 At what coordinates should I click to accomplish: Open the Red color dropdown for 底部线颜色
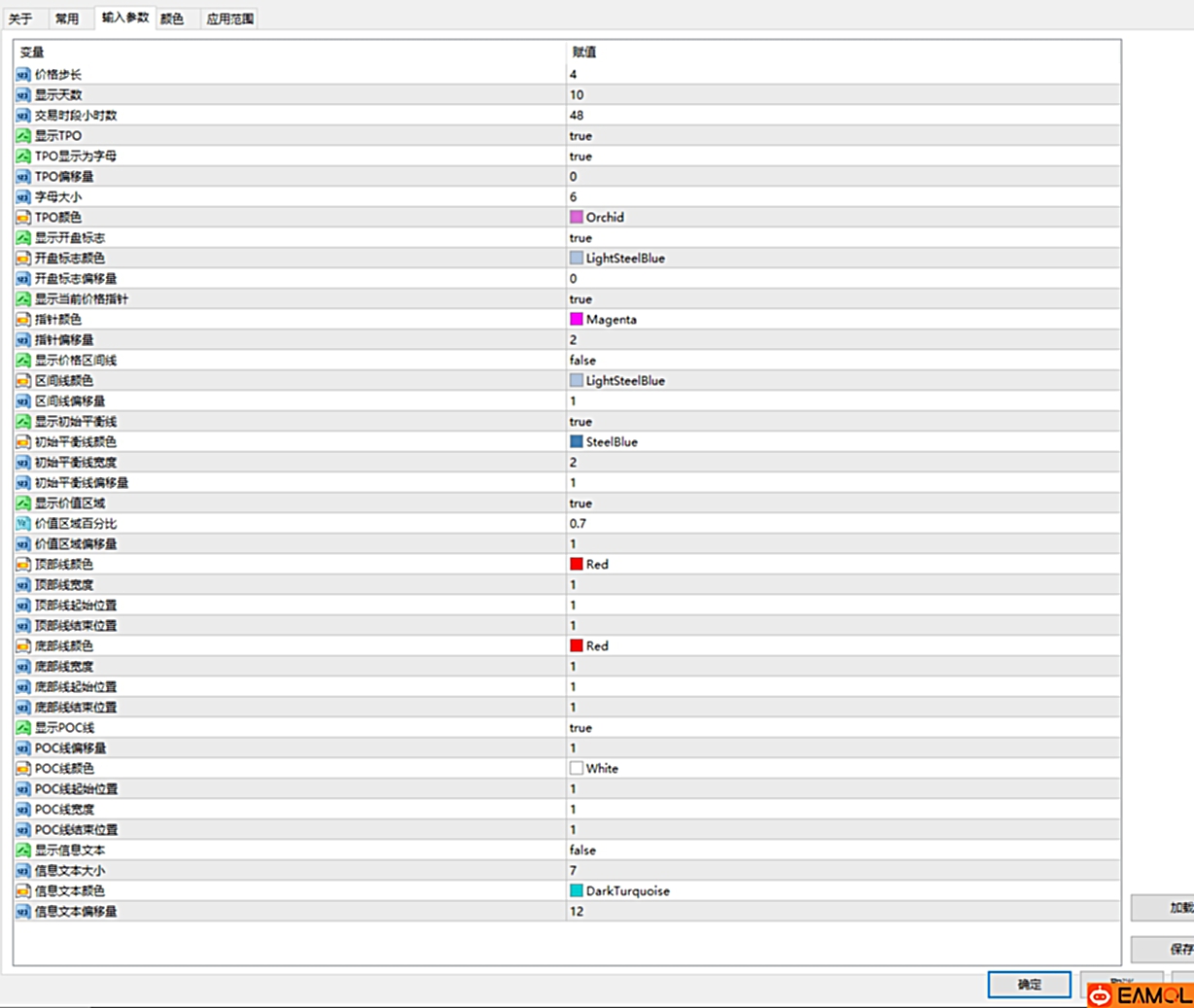coord(843,646)
